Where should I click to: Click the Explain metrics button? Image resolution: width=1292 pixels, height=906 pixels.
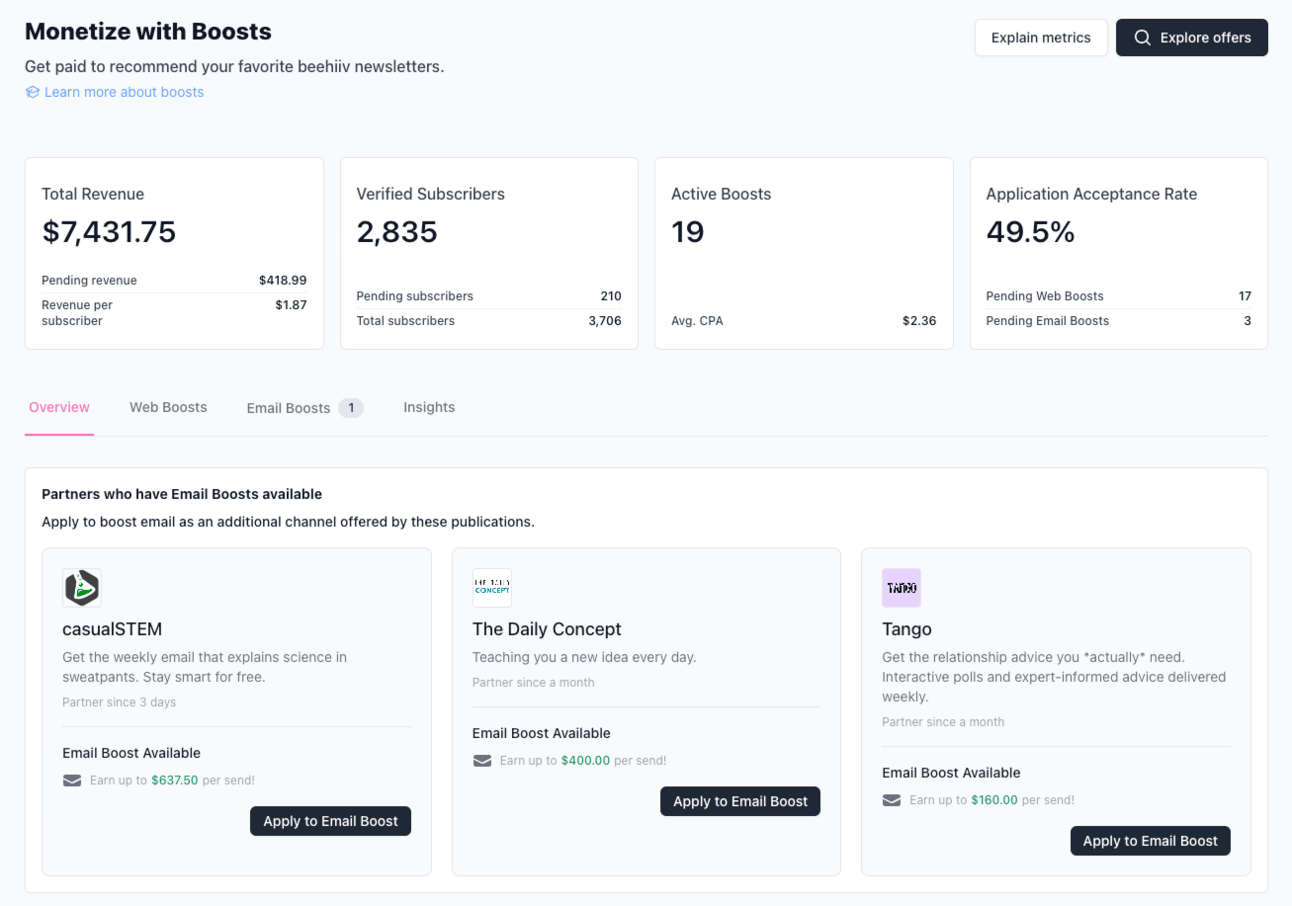pyautogui.click(x=1041, y=38)
